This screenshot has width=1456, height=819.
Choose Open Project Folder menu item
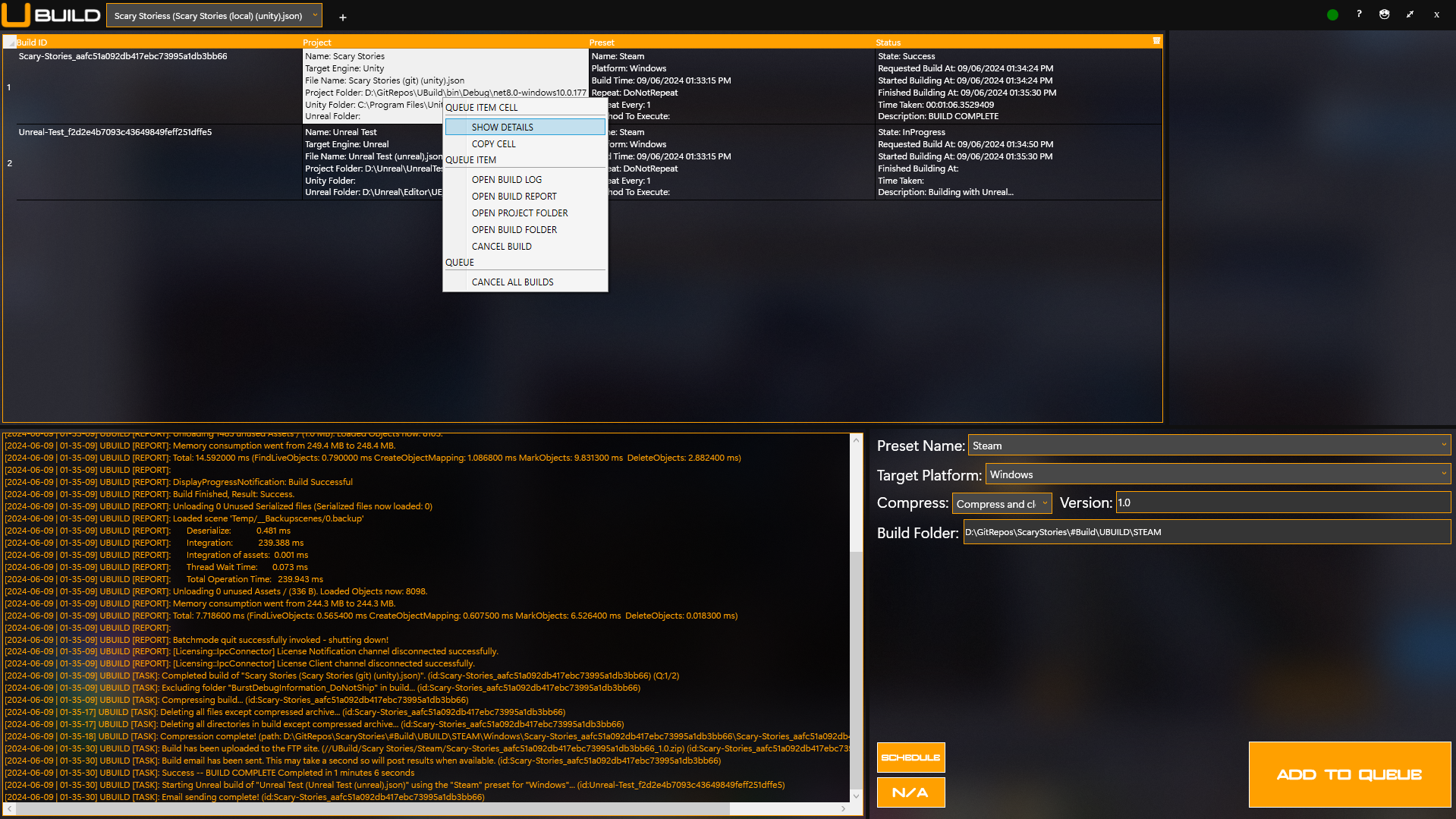click(520, 213)
